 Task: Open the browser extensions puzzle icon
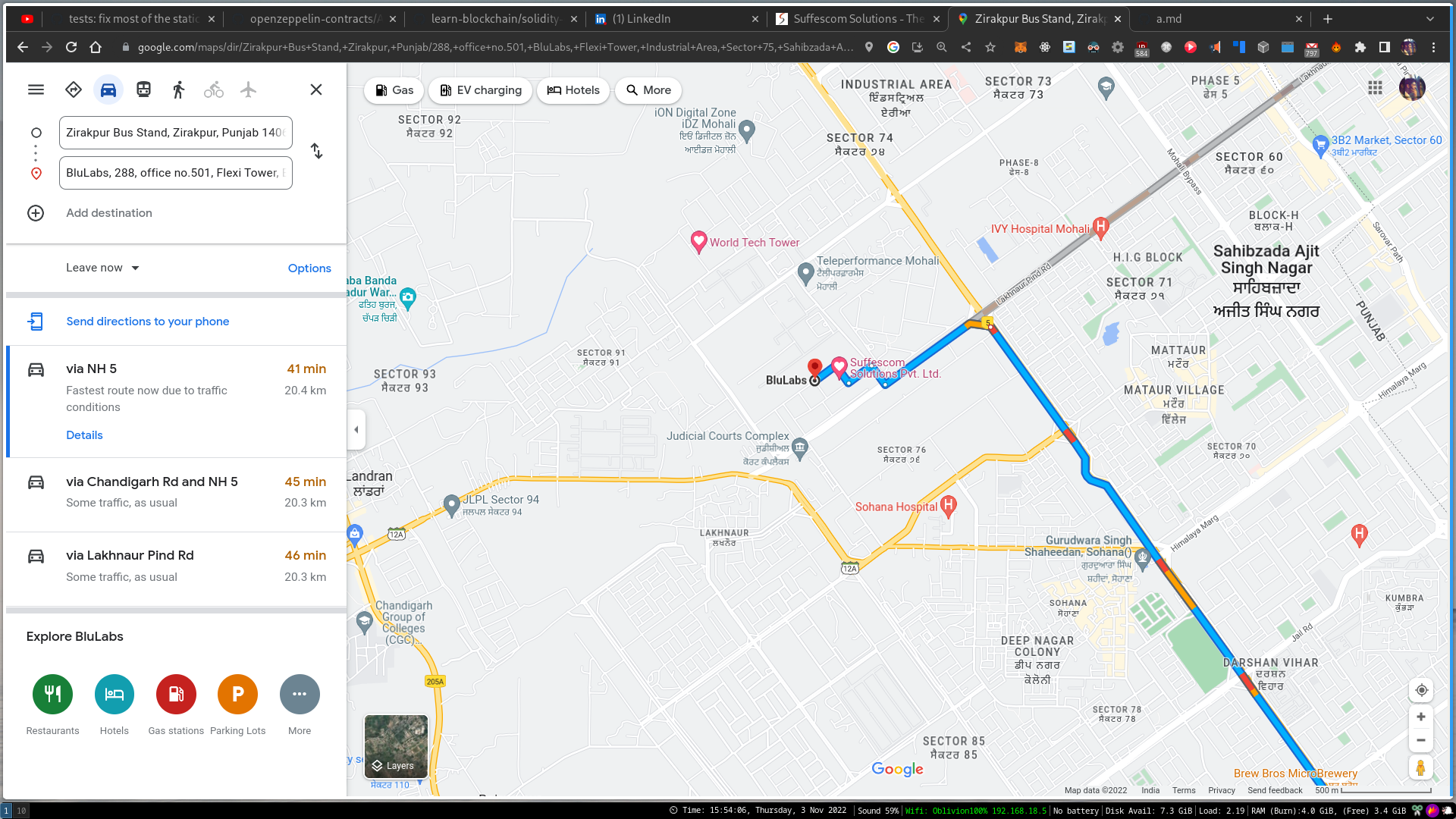click(1360, 47)
